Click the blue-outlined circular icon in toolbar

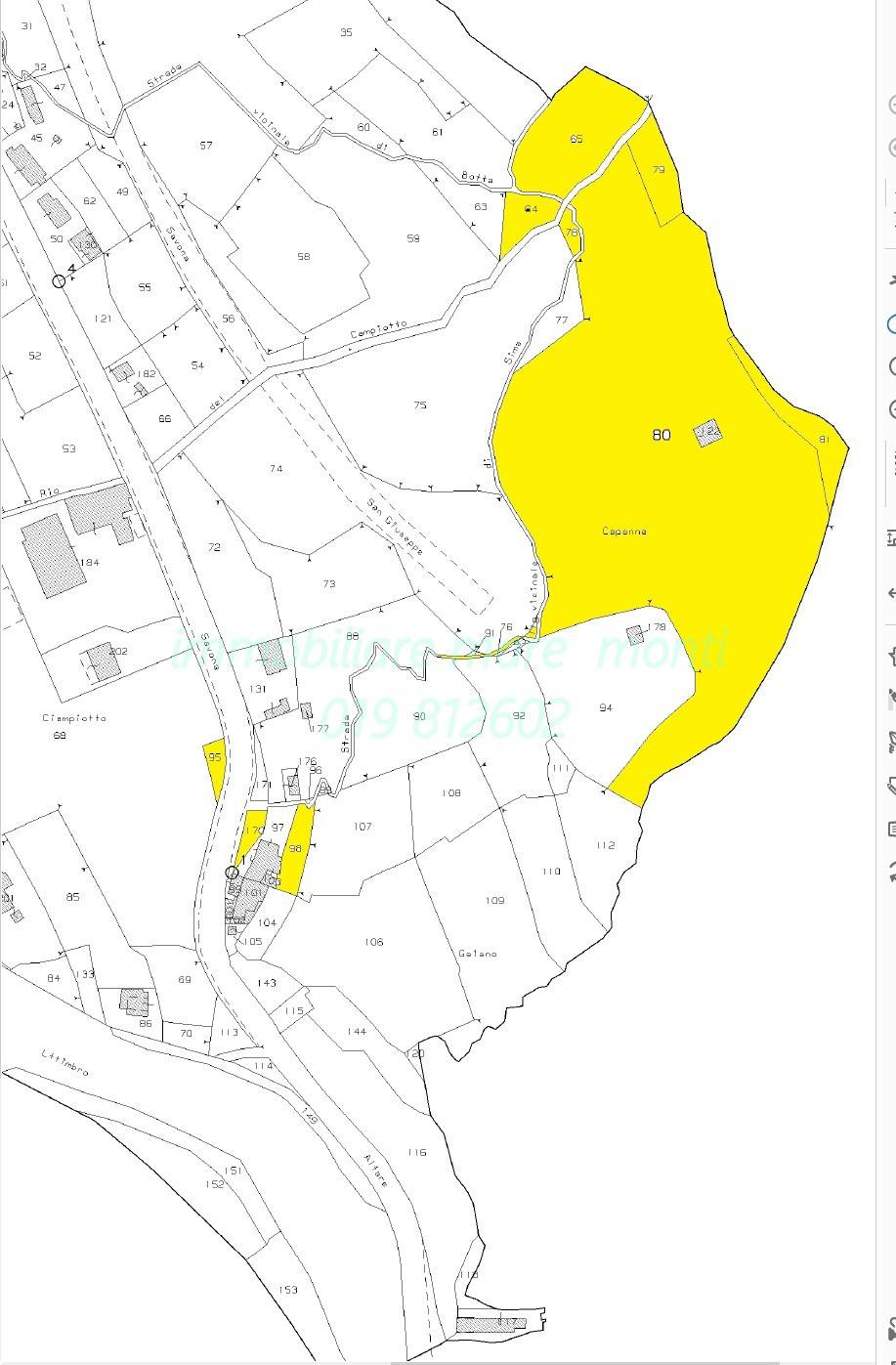pyautogui.click(x=891, y=324)
